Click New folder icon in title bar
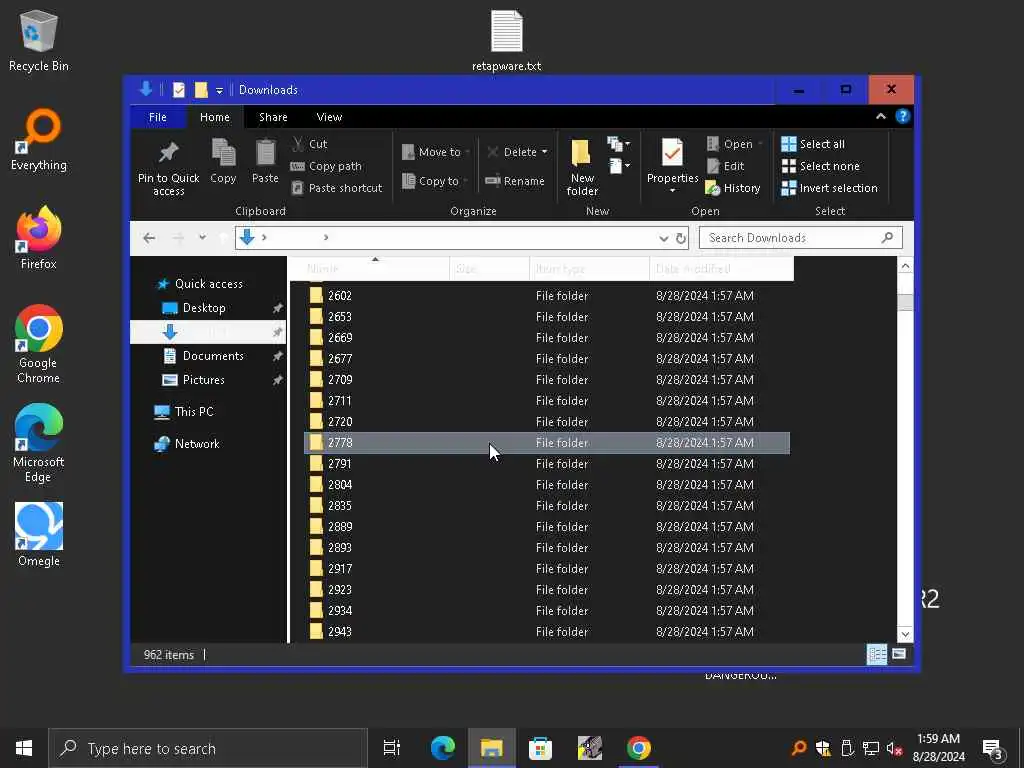Viewport: 1024px width, 768px height. point(201,89)
